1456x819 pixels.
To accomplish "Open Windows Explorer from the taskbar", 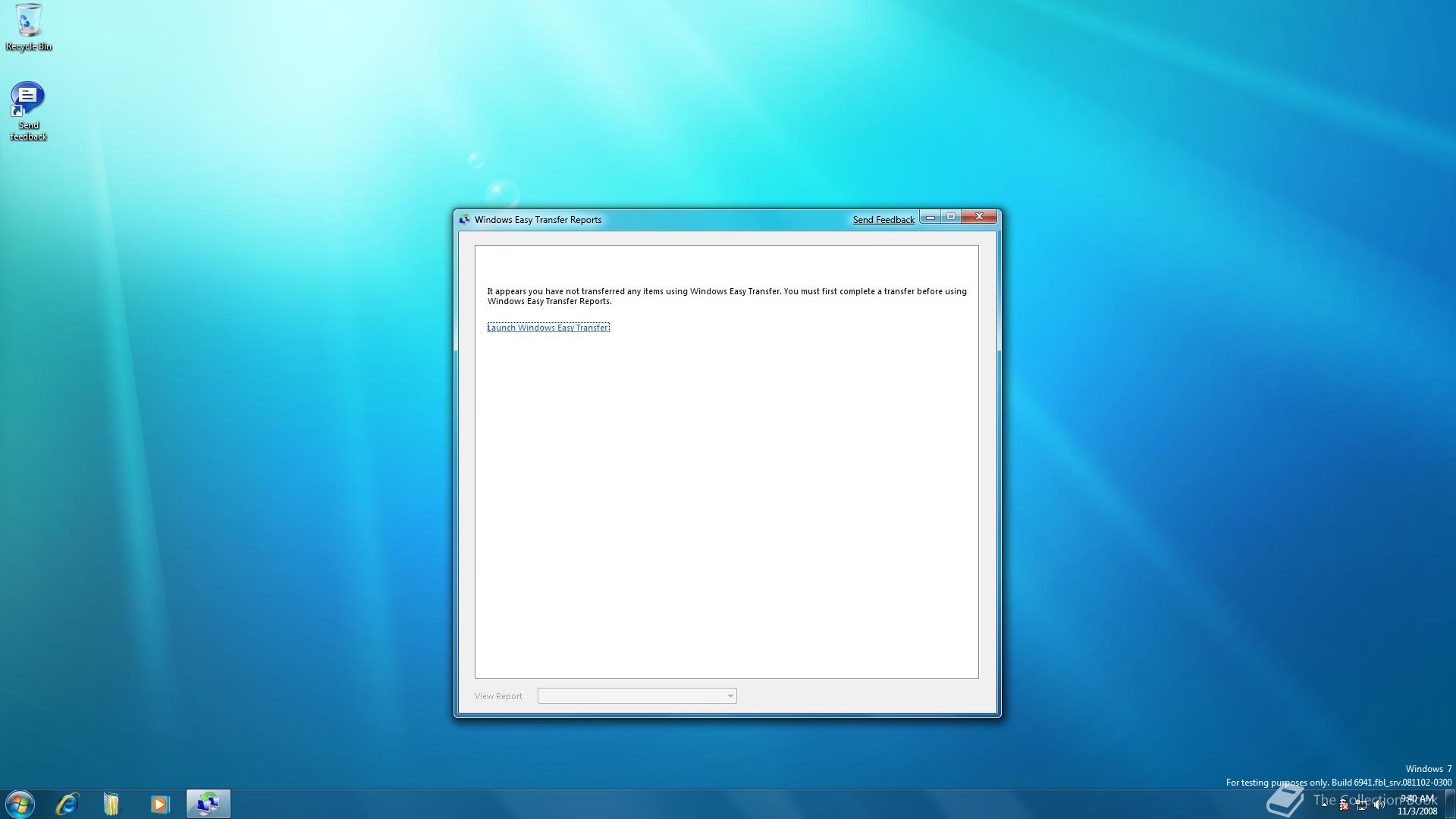I will 111,804.
